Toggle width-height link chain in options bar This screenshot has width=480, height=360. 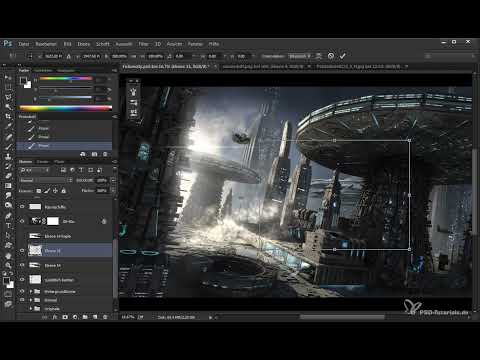(x=134, y=56)
